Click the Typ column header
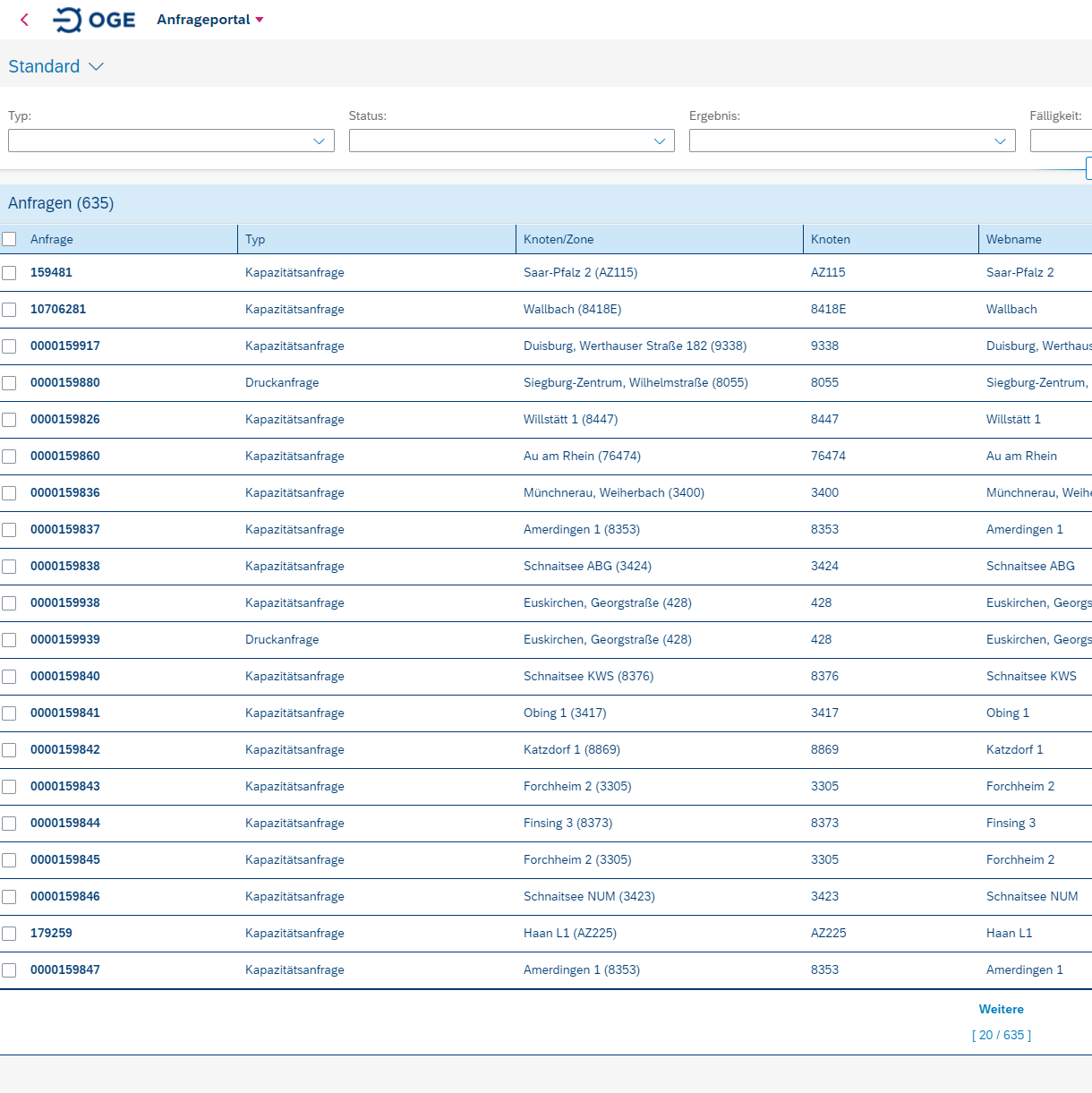This screenshot has height=1093, width=1092. 255,239
